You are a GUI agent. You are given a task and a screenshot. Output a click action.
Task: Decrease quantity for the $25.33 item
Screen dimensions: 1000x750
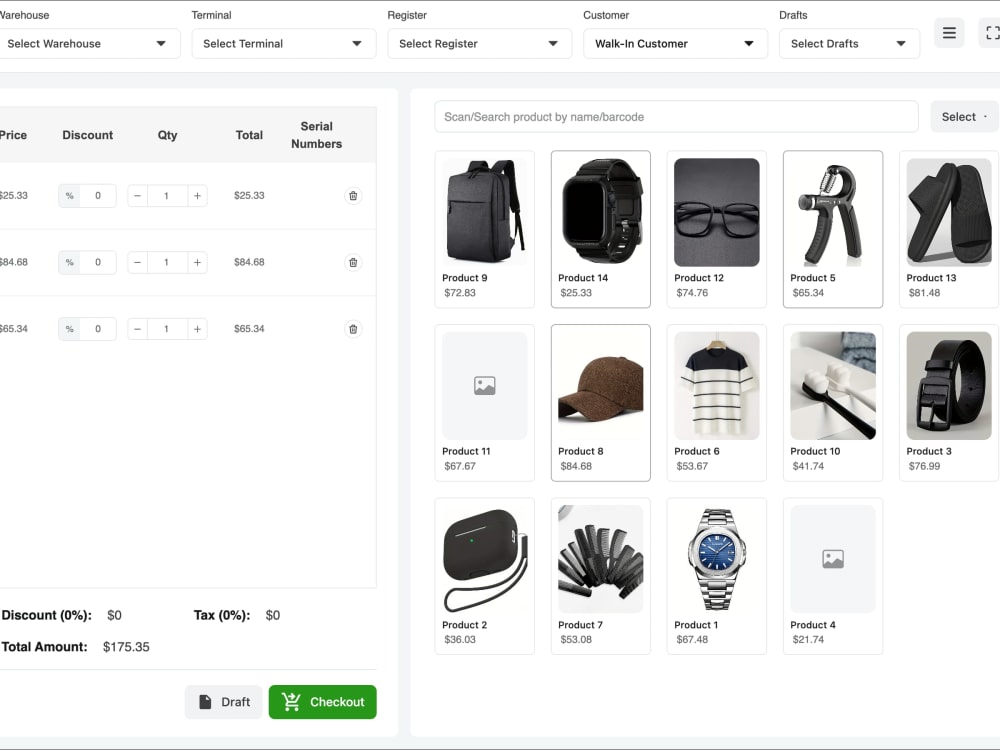[x=137, y=196]
